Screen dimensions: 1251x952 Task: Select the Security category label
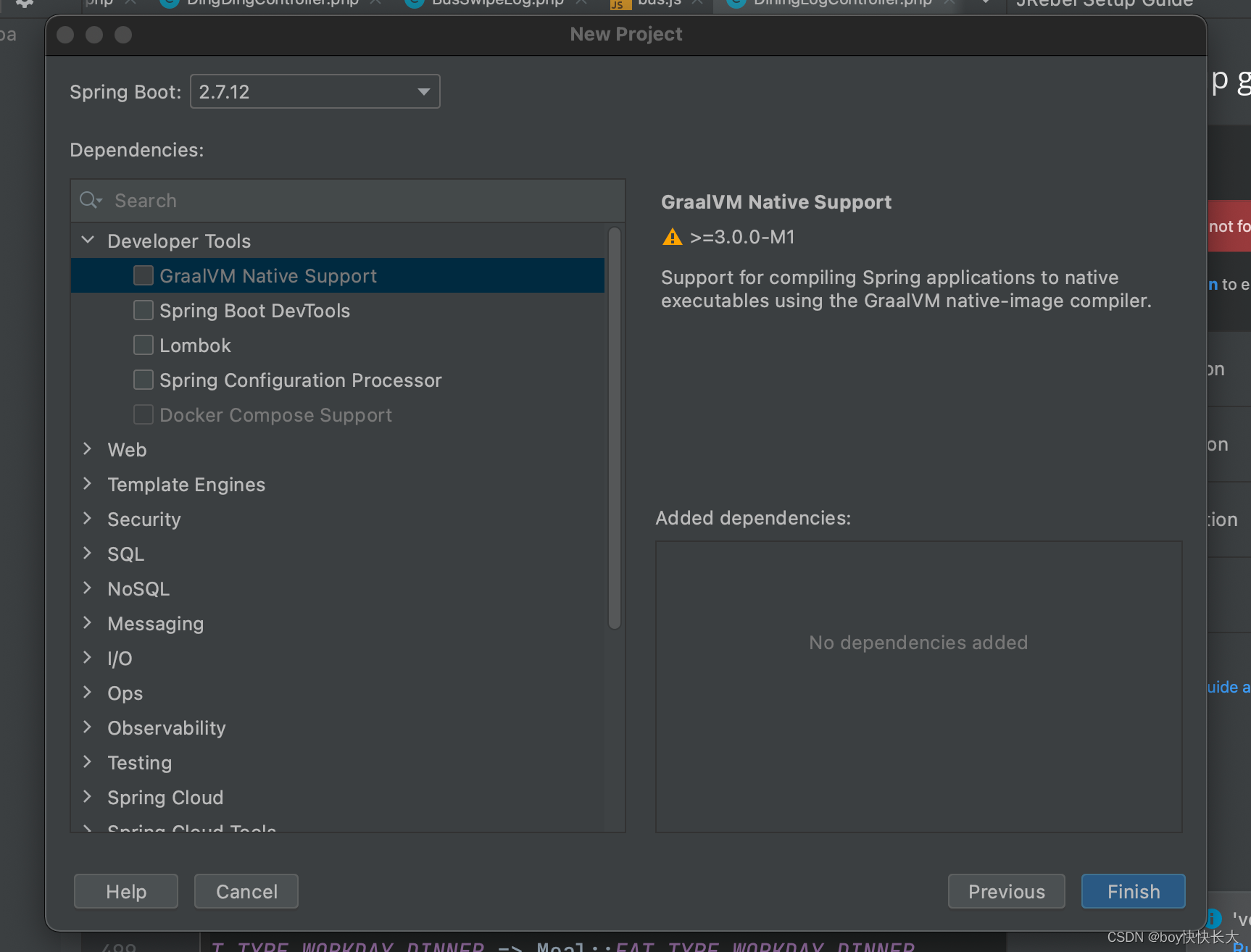pos(144,519)
